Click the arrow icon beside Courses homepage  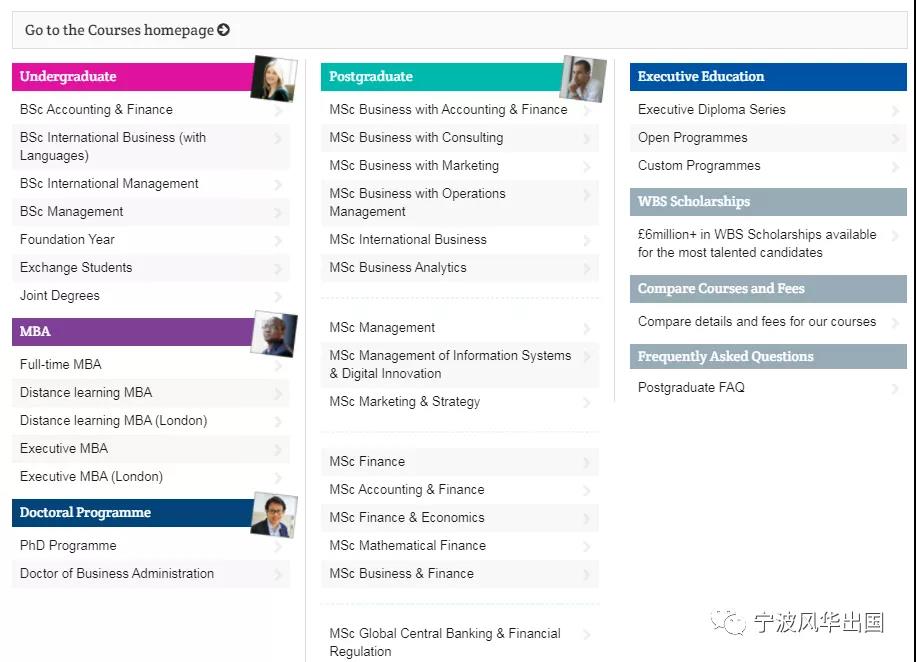(224, 30)
